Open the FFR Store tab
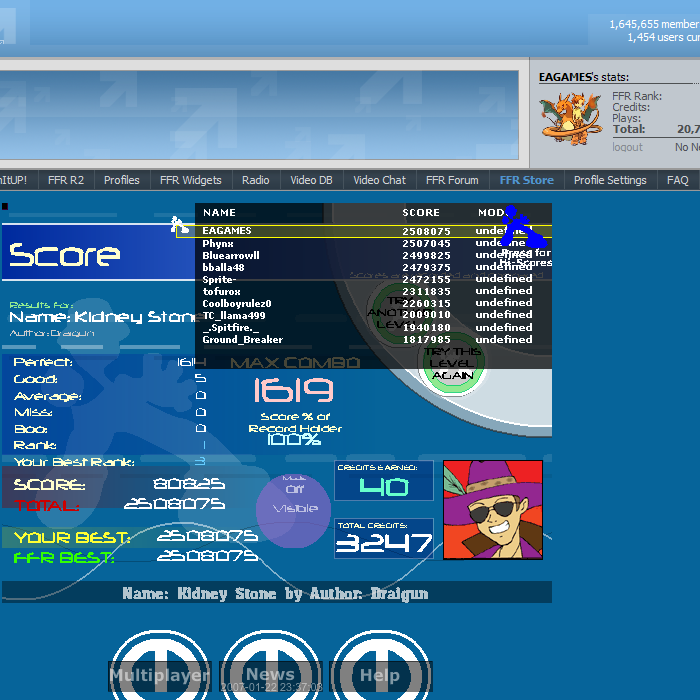The image size is (700, 700). click(x=526, y=180)
